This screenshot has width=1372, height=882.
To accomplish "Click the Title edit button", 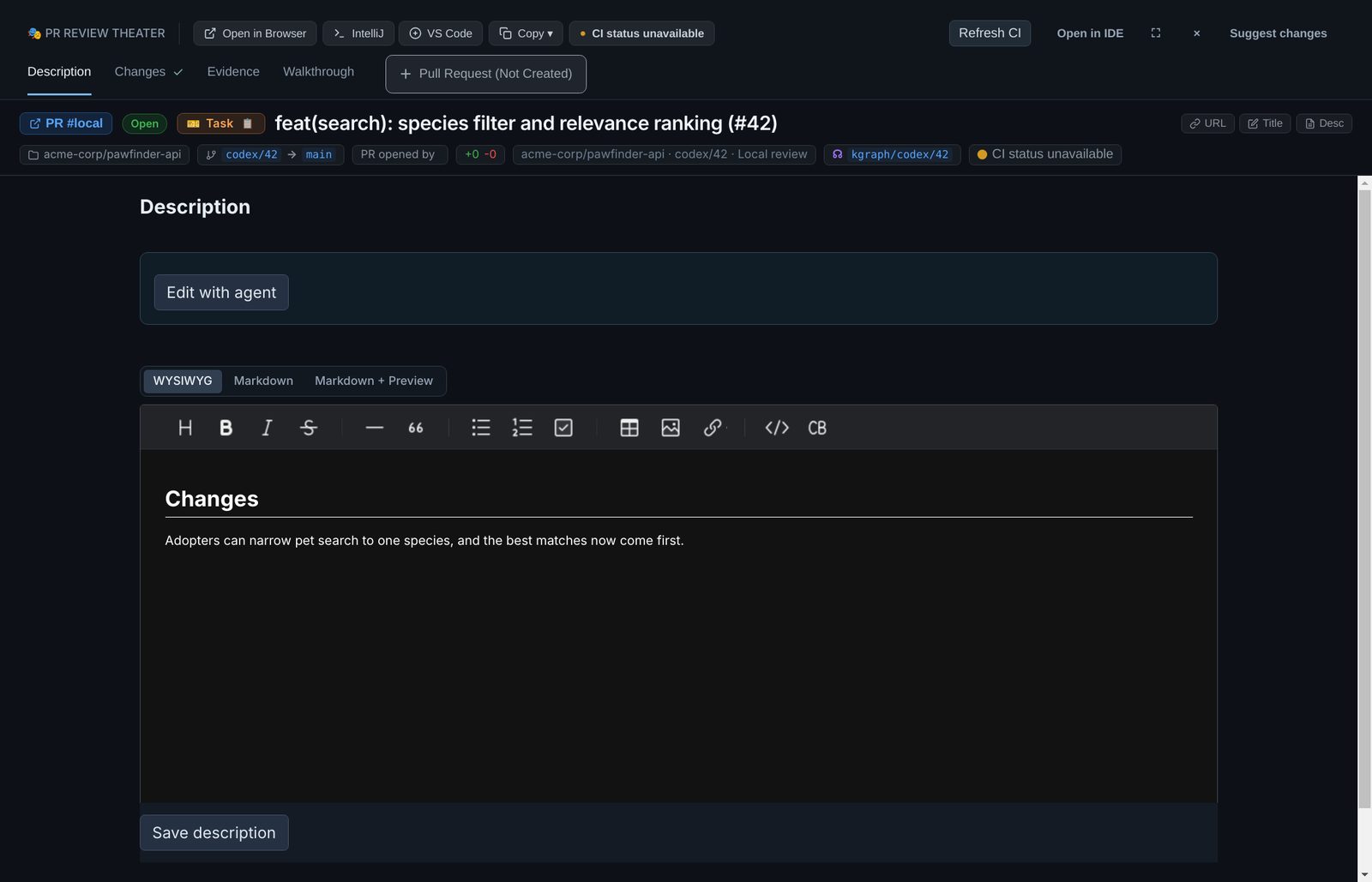I will pyautogui.click(x=1265, y=123).
